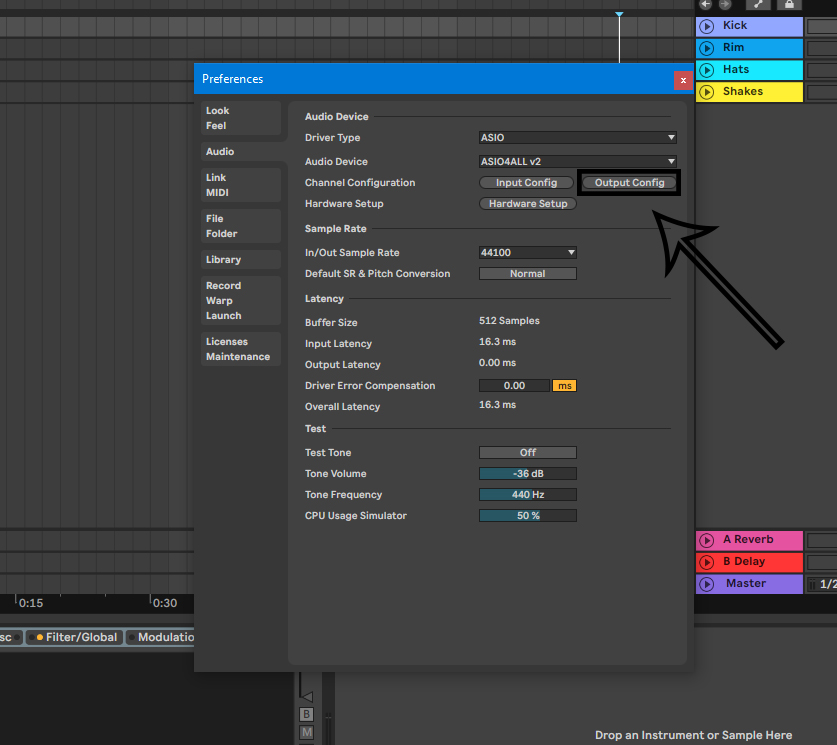Toggle the yellow activator dot on Filter/Global
The width and height of the screenshot is (837, 745).
40,637
